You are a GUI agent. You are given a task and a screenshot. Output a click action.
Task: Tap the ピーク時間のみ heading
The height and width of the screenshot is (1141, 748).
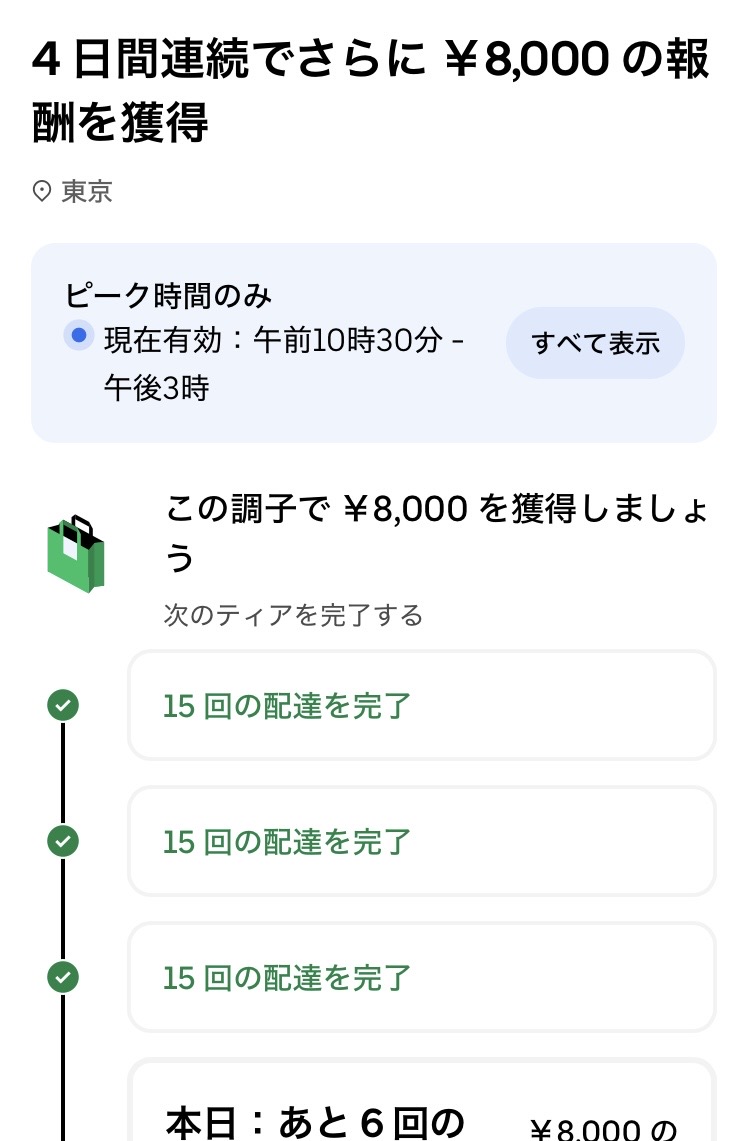point(169,295)
